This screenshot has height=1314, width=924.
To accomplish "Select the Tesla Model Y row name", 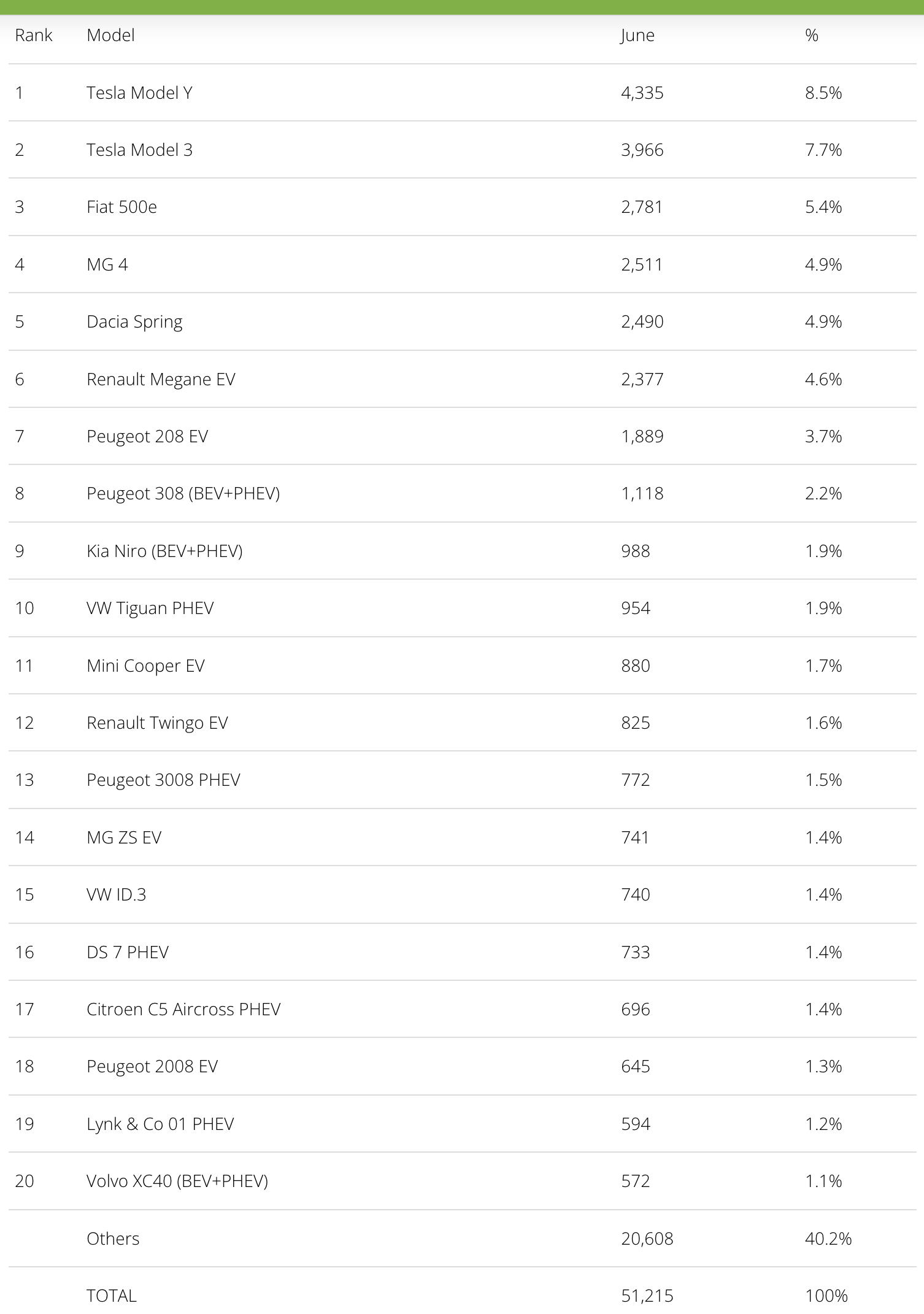I will click(139, 93).
